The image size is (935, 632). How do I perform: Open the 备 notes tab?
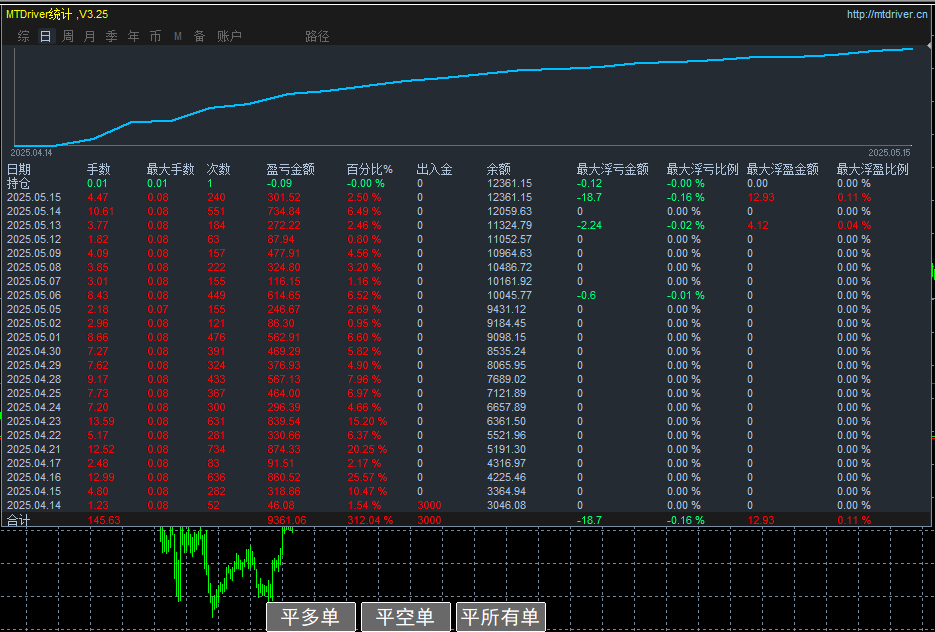point(199,36)
